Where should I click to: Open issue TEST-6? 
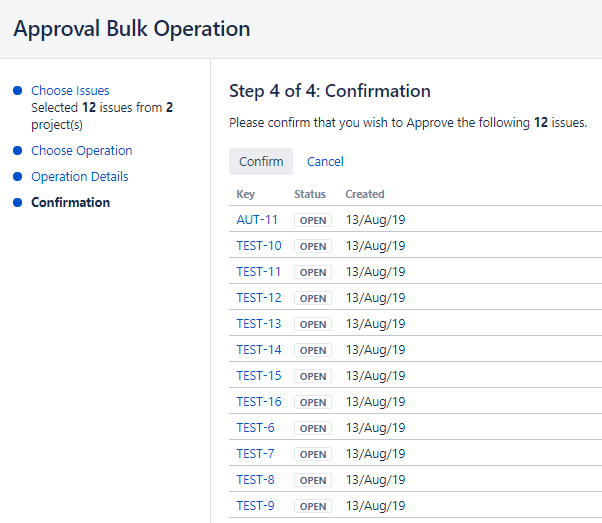coord(255,428)
